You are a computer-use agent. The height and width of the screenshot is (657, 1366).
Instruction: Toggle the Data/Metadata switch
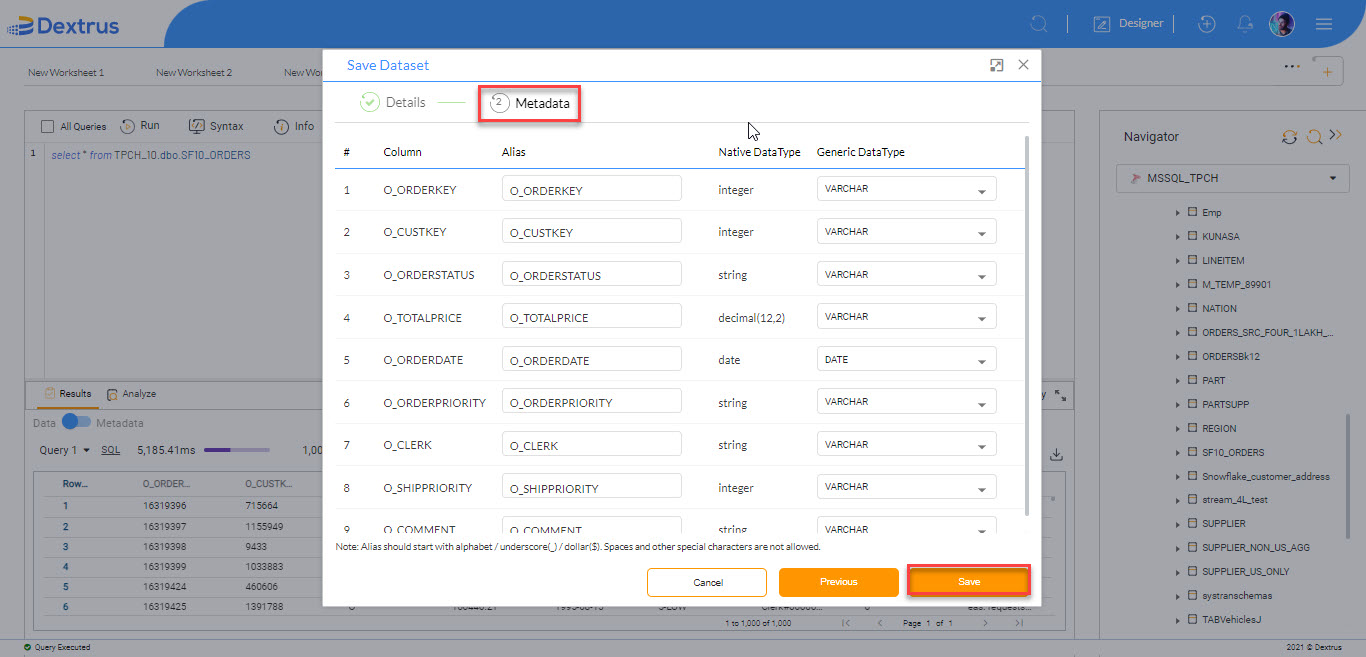point(76,423)
